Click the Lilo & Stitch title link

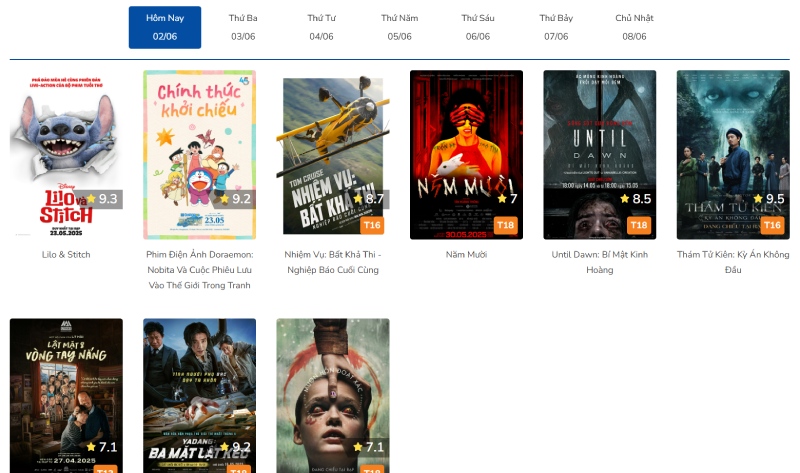[66, 255]
